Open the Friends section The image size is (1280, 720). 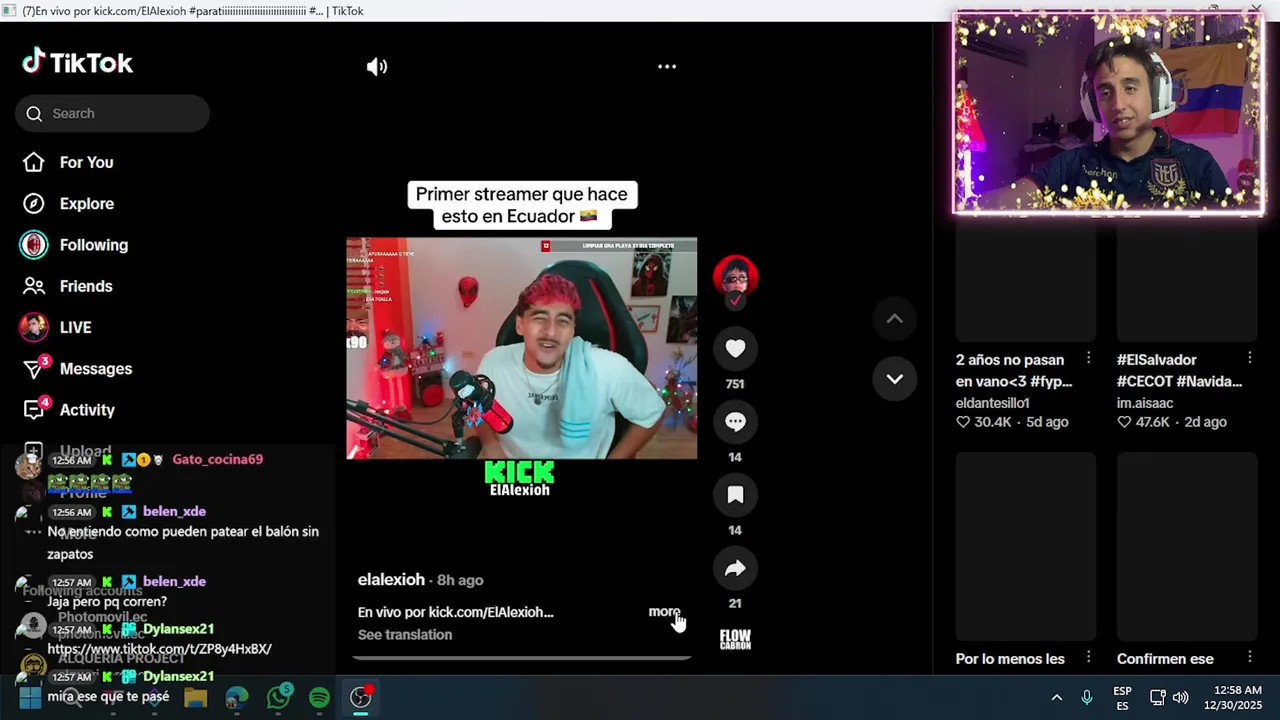click(x=85, y=286)
